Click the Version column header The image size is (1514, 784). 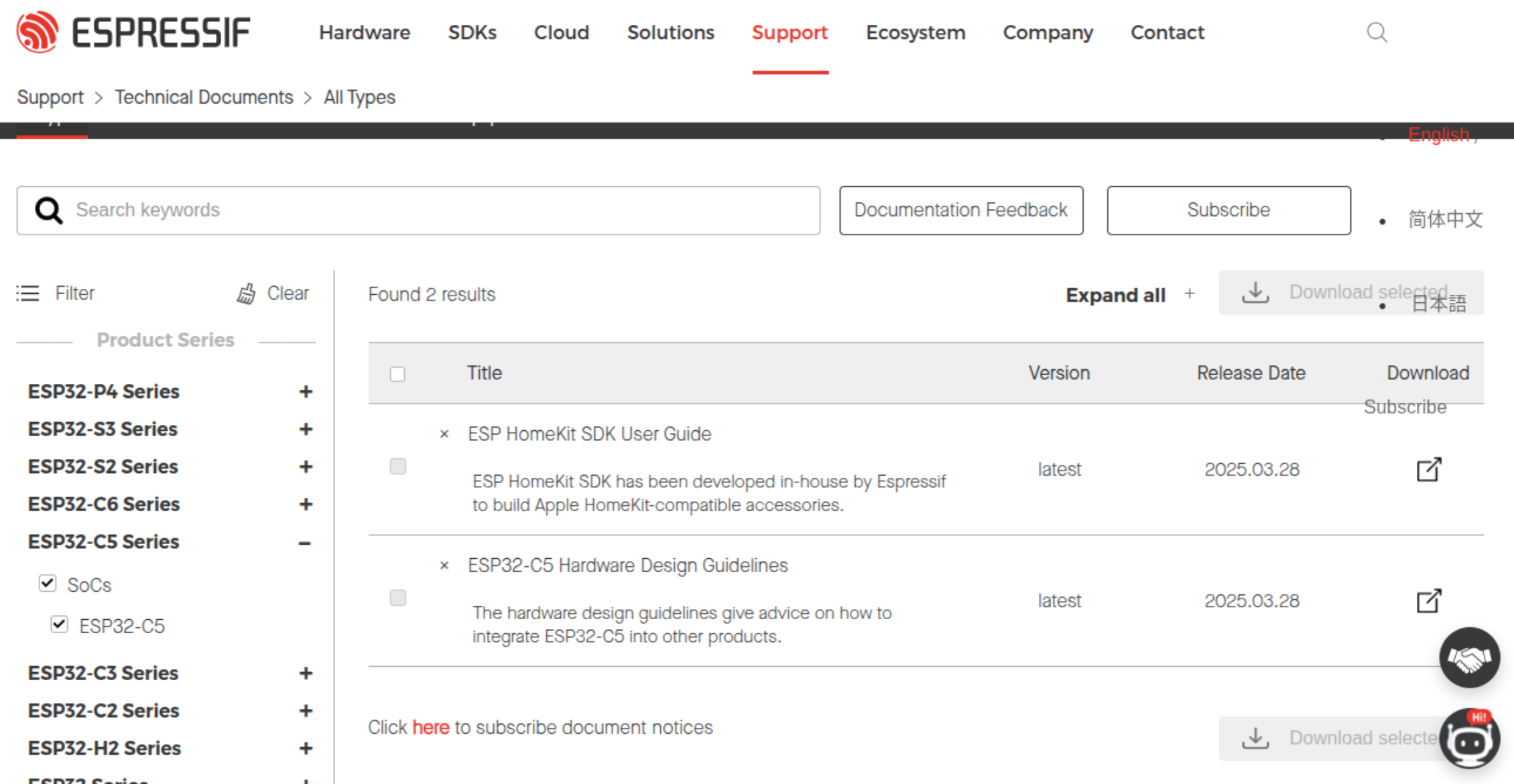click(1059, 373)
